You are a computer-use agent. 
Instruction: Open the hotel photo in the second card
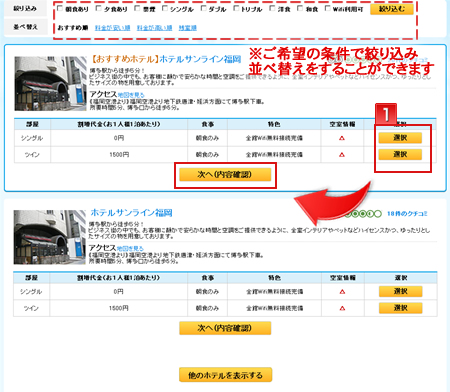pos(49,237)
